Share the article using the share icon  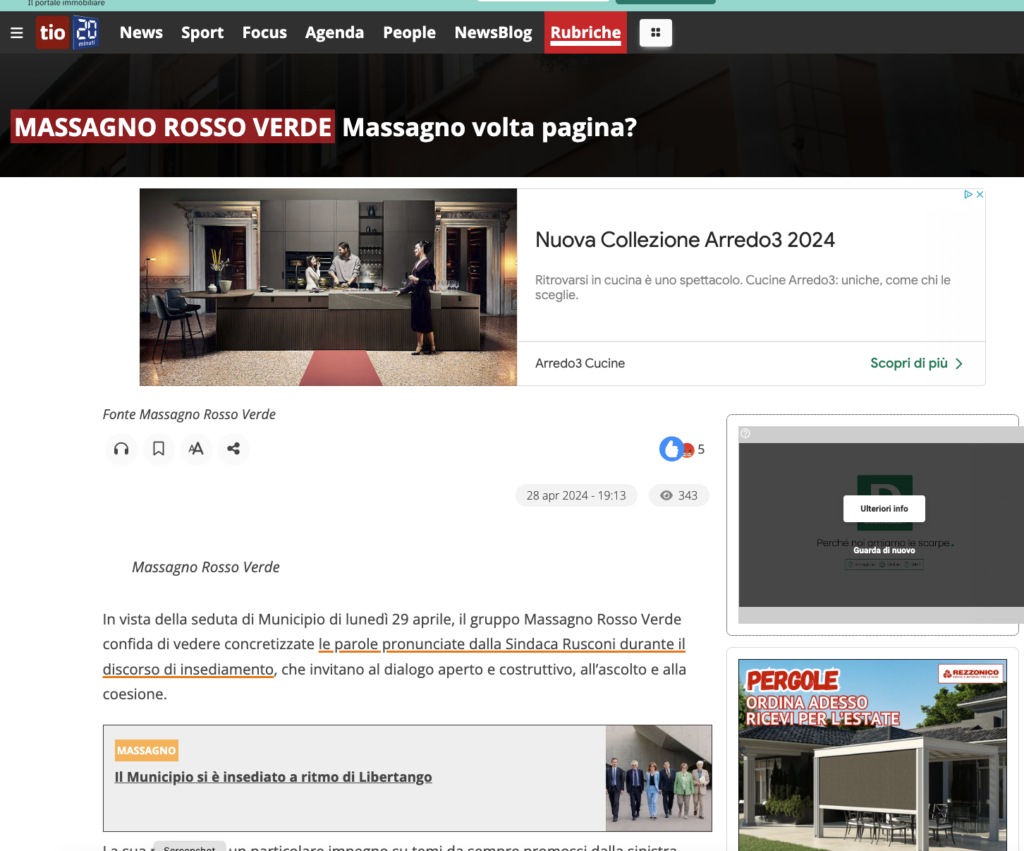coord(233,449)
